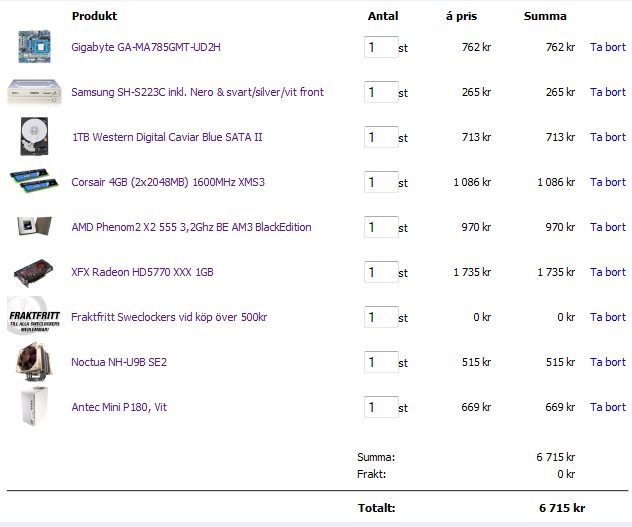This screenshot has height=527, width=632.
Task: Remove Samsung SH-S223C using Ta bort
Action: [607, 92]
